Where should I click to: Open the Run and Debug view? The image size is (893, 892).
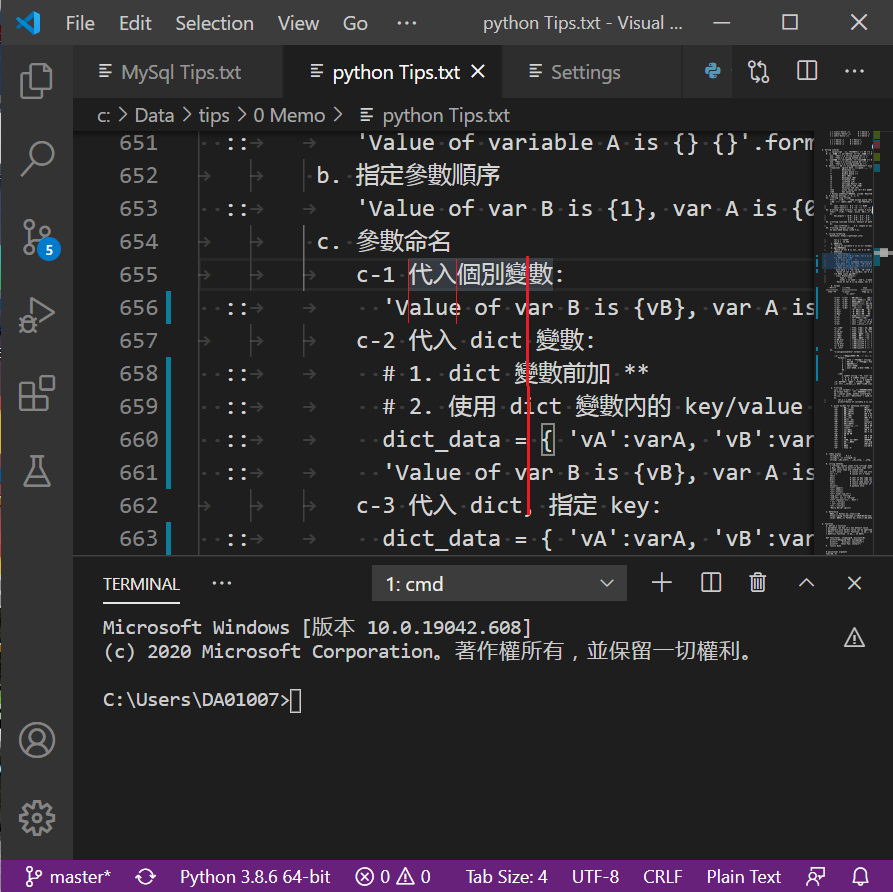click(x=37, y=312)
